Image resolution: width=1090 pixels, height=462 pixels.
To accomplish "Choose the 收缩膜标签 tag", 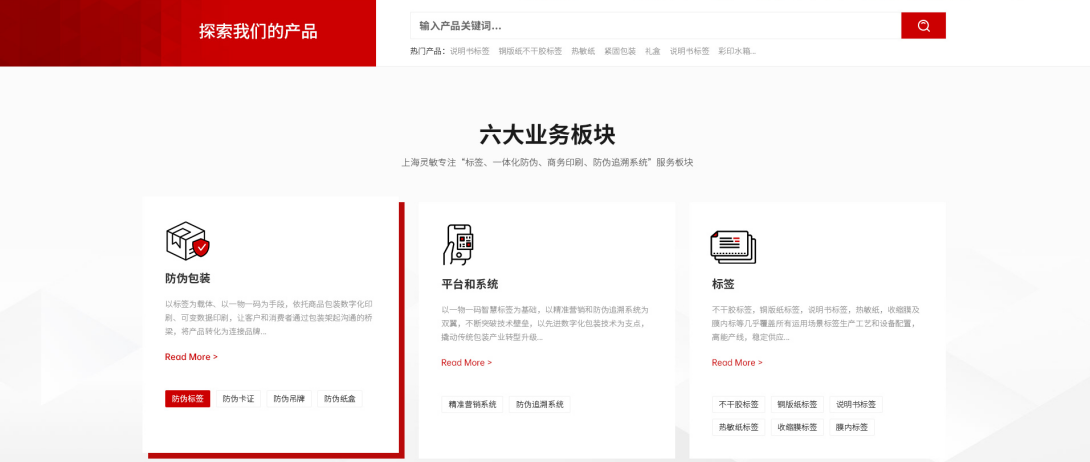I will pyautogui.click(x=798, y=427).
